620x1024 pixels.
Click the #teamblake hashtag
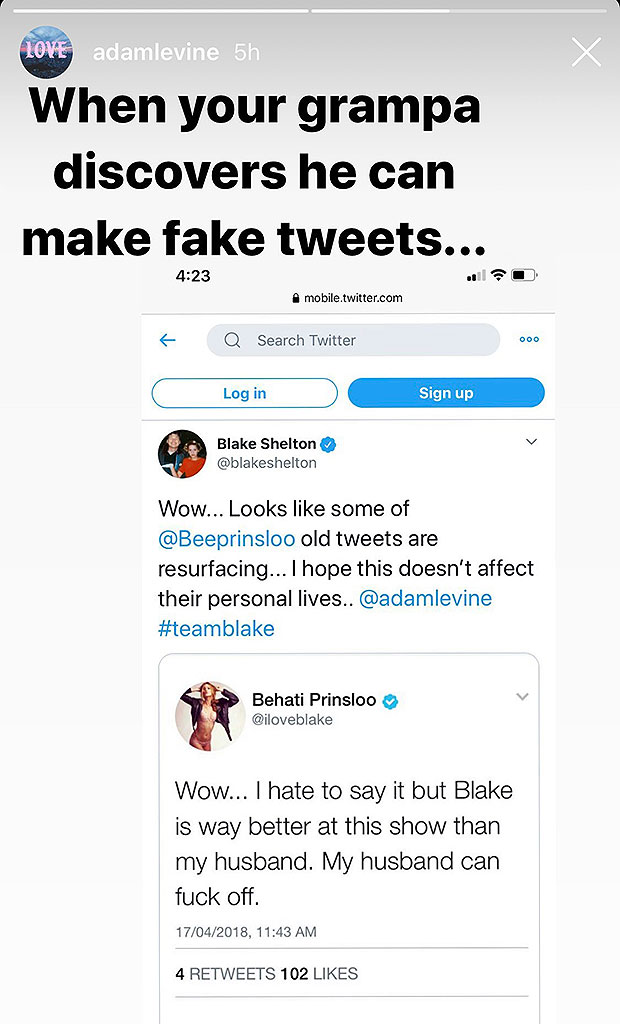click(217, 630)
